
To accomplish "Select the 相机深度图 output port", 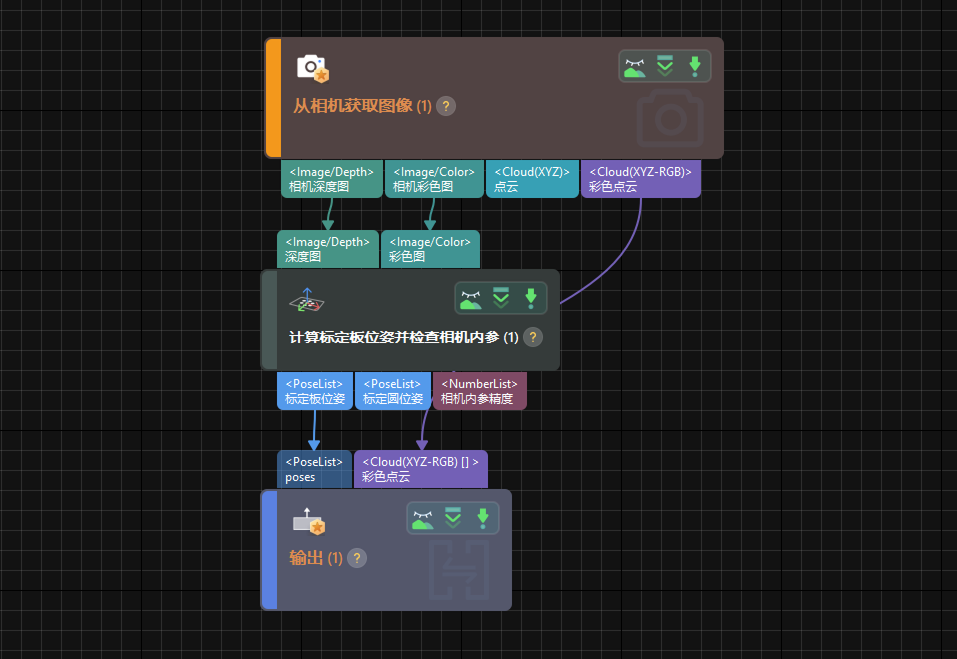I will (x=331, y=179).
